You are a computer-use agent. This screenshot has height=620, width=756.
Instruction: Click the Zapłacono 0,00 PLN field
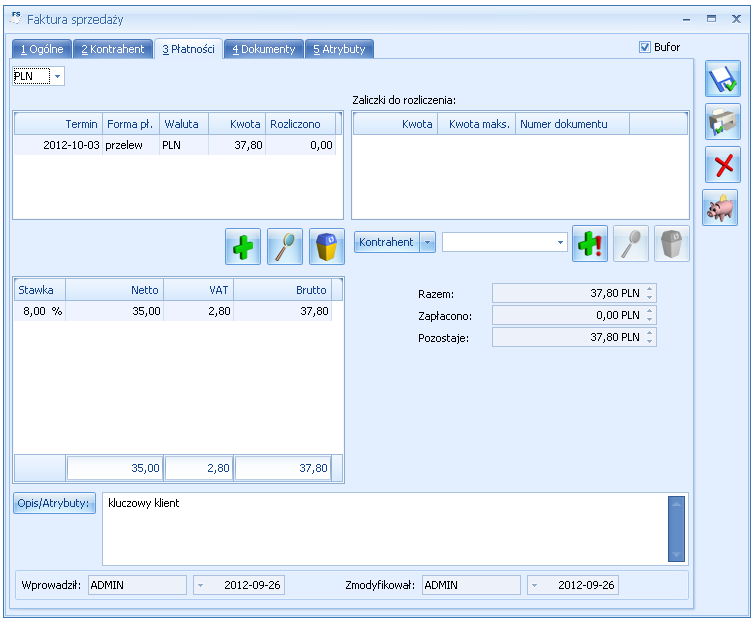point(574,315)
